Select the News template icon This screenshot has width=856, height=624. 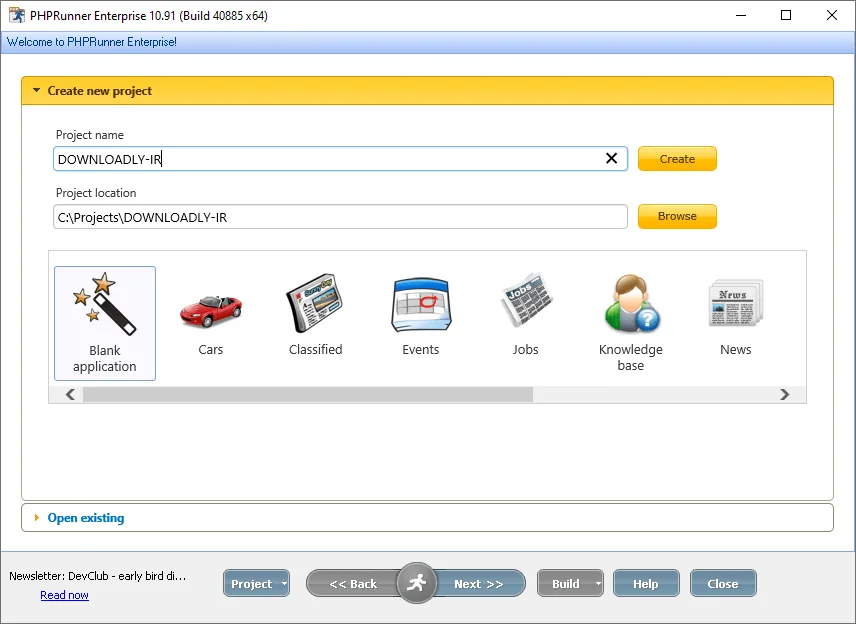click(735, 304)
